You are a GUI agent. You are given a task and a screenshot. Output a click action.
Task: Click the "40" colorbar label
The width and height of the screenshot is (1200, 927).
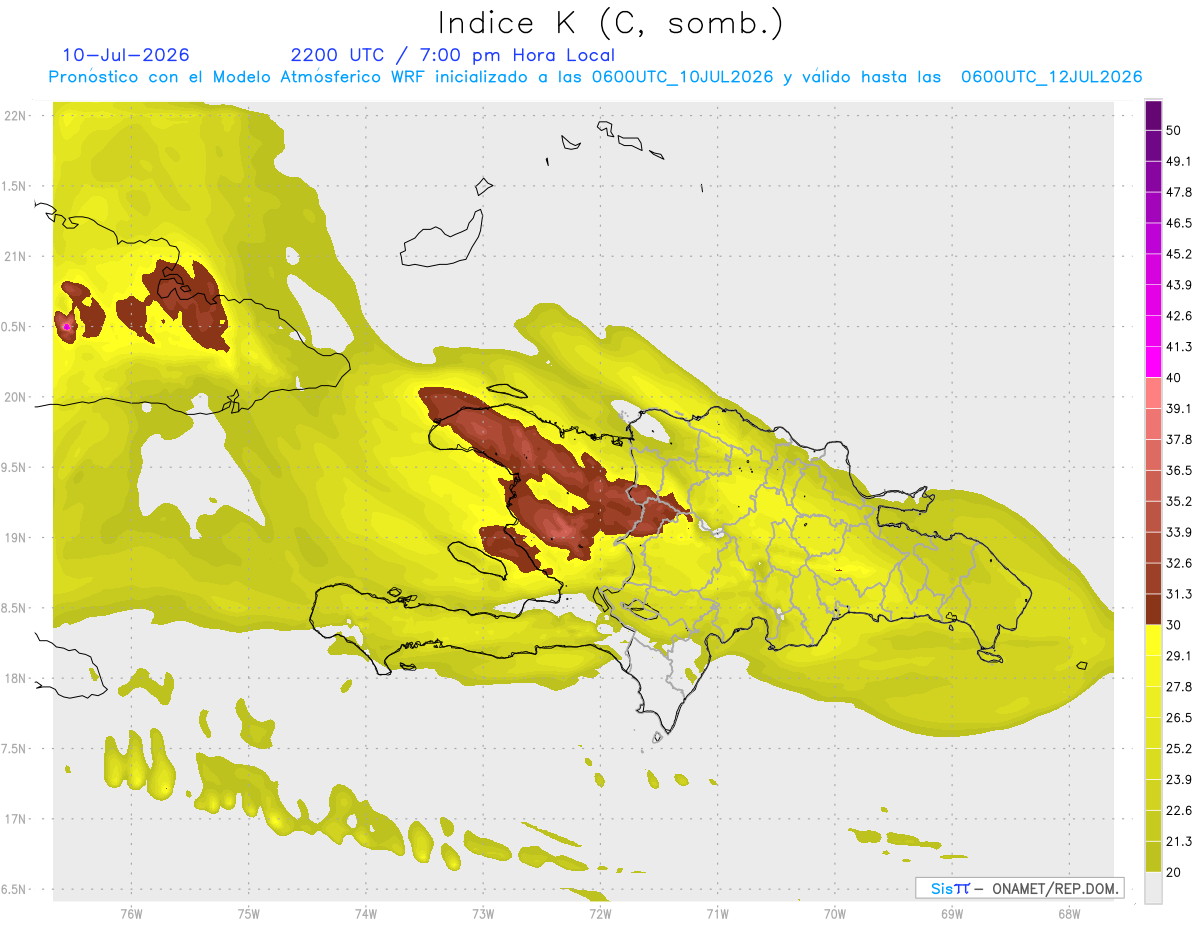coord(1174,378)
